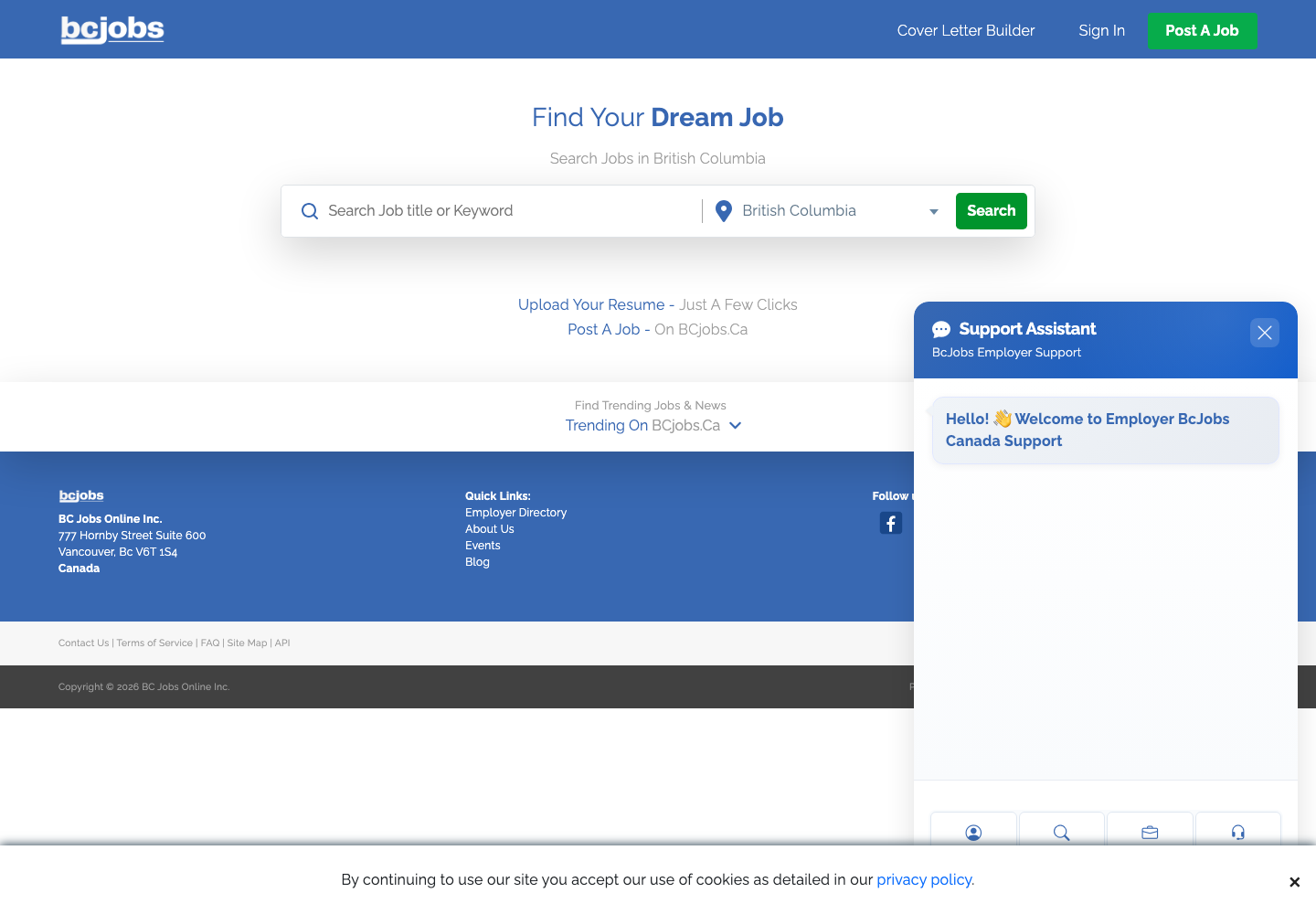Click the Support Assistant chat bubble icon

click(941, 329)
